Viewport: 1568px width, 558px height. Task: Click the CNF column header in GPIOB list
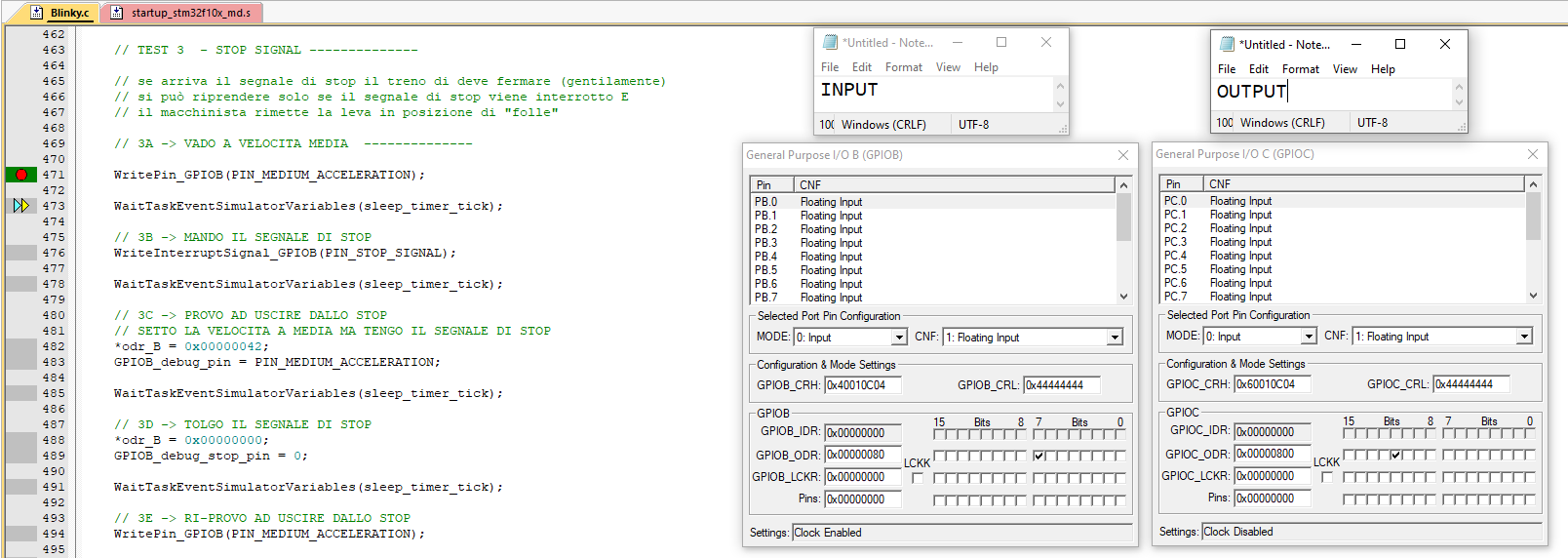[x=955, y=184]
